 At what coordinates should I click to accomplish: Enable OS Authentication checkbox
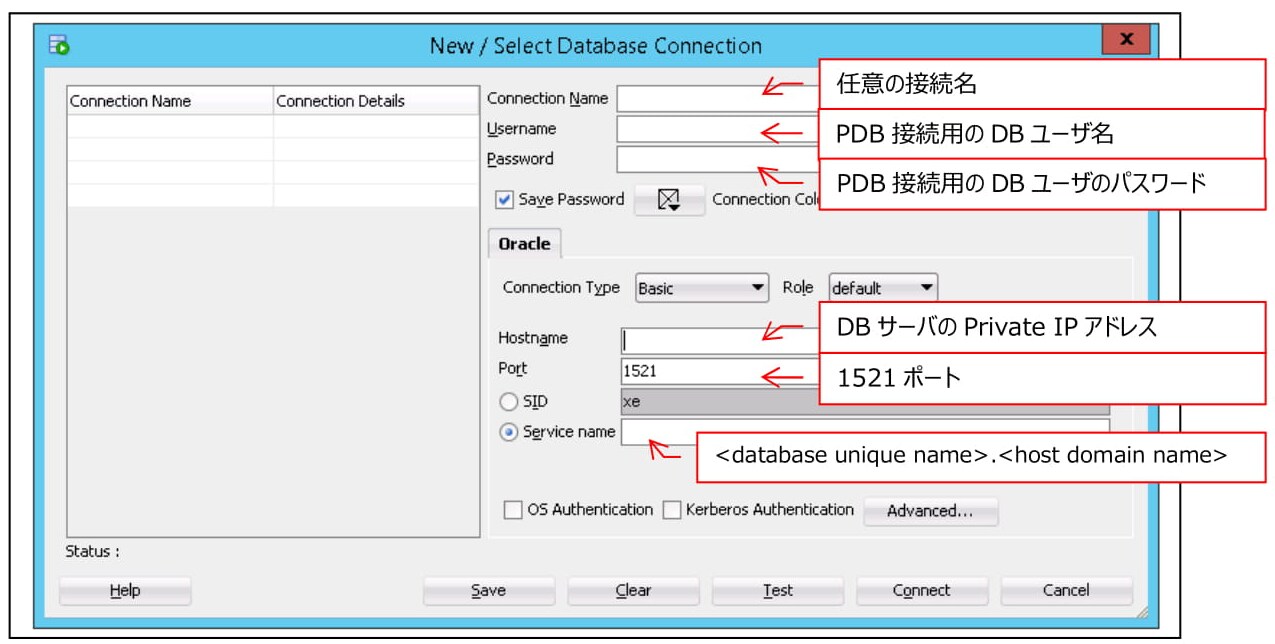point(512,510)
